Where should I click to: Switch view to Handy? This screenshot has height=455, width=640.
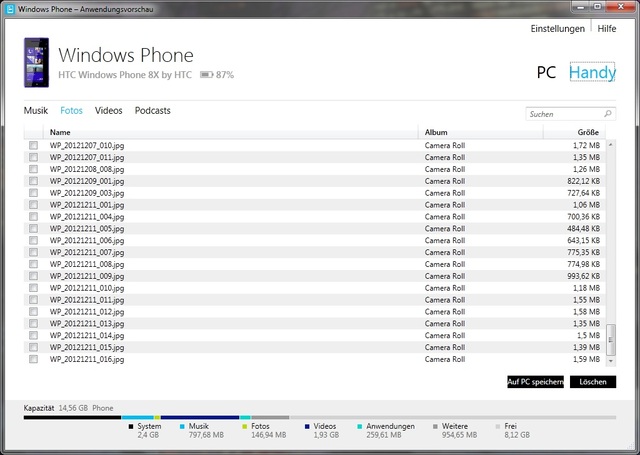[592, 72]
